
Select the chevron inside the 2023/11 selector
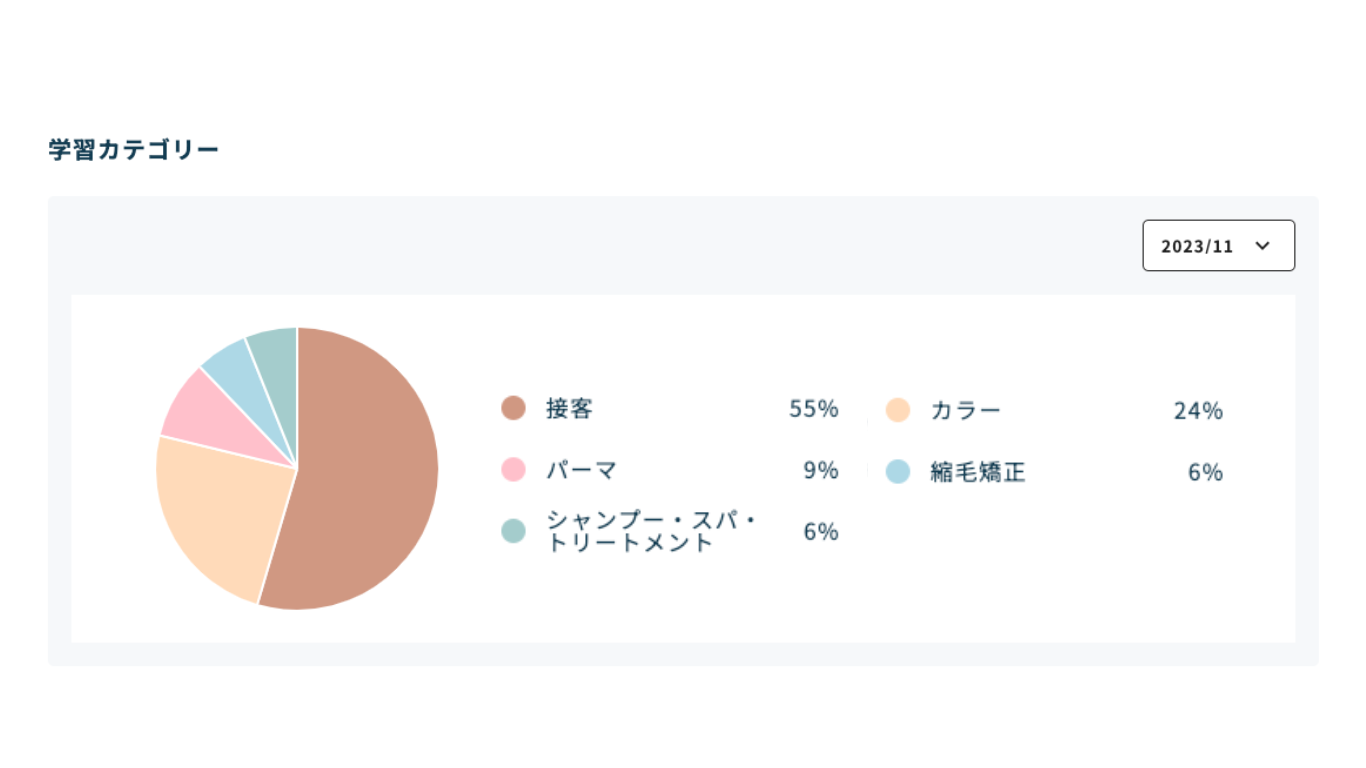tap(1262, 245)
